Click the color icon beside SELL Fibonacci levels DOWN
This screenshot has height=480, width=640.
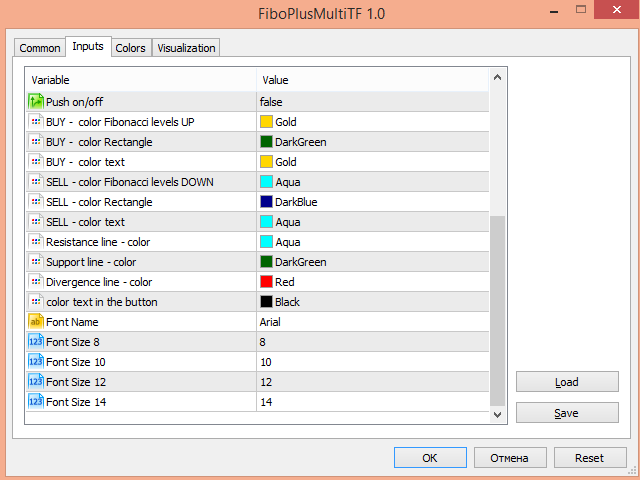pyautogui.click(x=36, y=182)
